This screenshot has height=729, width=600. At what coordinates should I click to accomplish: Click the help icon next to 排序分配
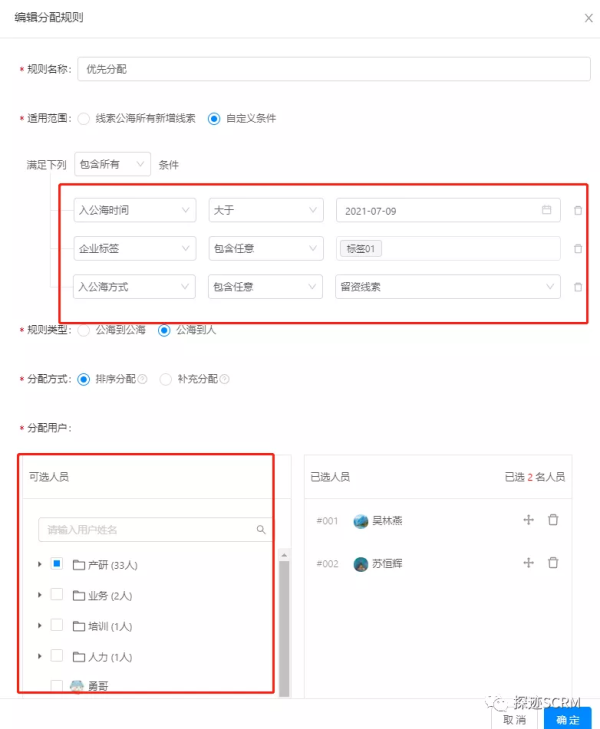143,379
